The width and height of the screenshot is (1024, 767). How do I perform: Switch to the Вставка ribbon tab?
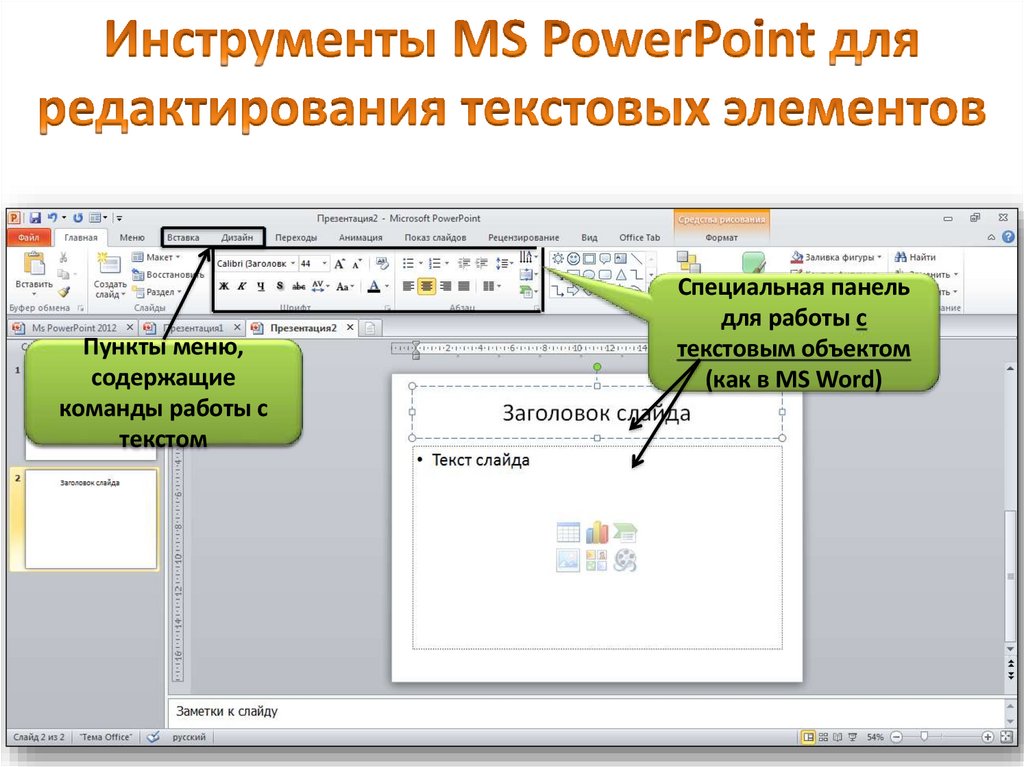click(x=183, y=237)
